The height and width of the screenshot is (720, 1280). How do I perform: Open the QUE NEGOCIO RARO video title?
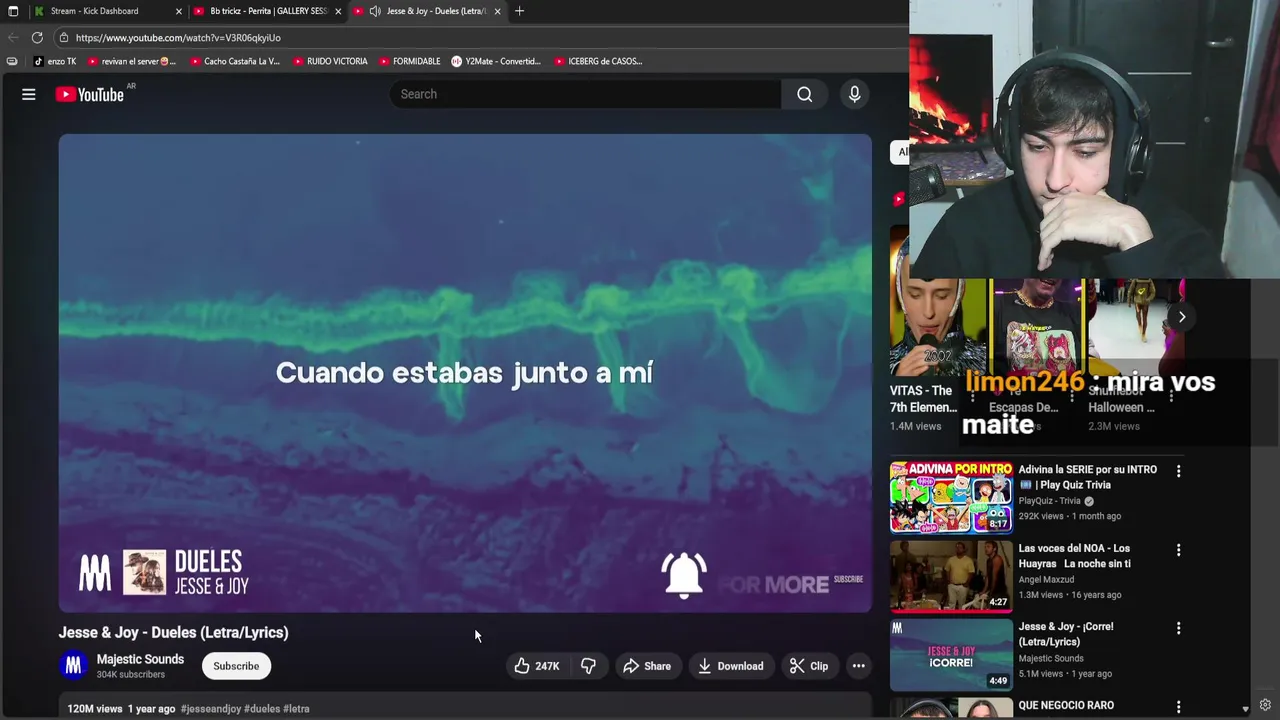[1066, 705]
